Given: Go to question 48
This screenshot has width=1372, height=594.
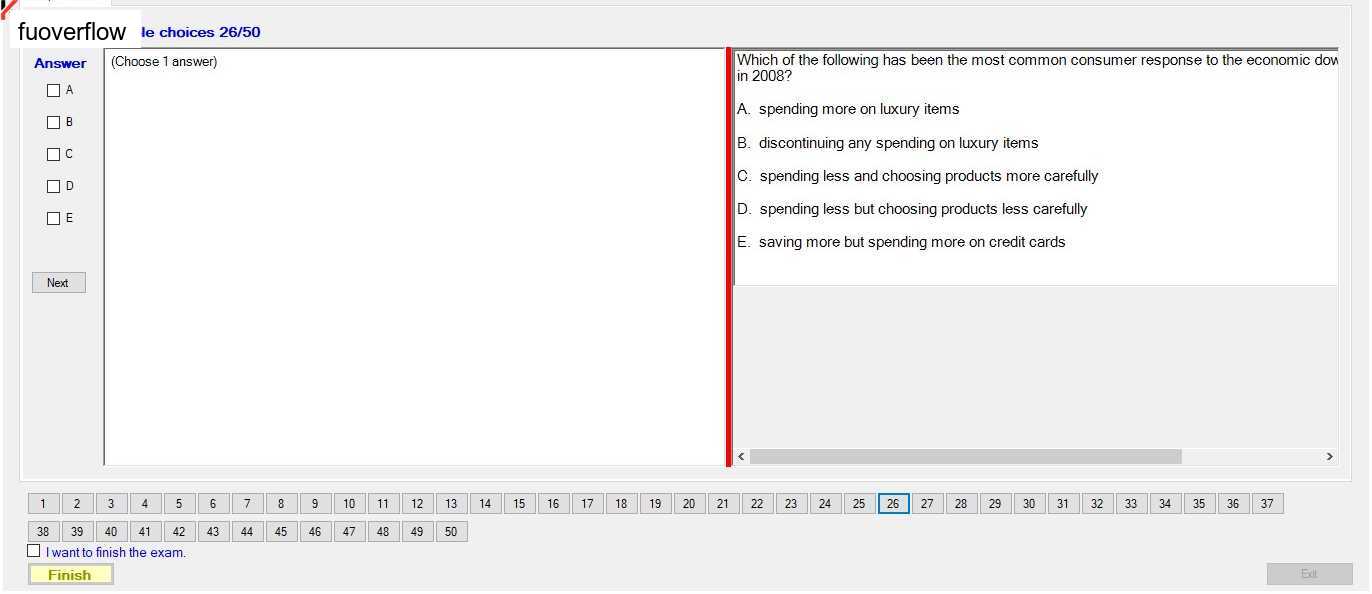Looking at the screenshot, I should (383, 532).
